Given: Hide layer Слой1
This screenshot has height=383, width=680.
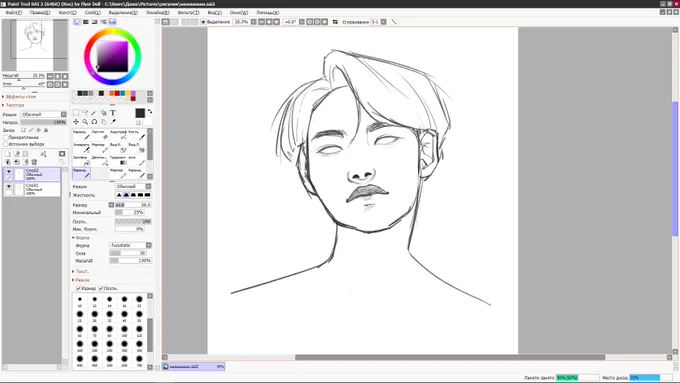Looking at the screenshot, I should tap(9, 187).
